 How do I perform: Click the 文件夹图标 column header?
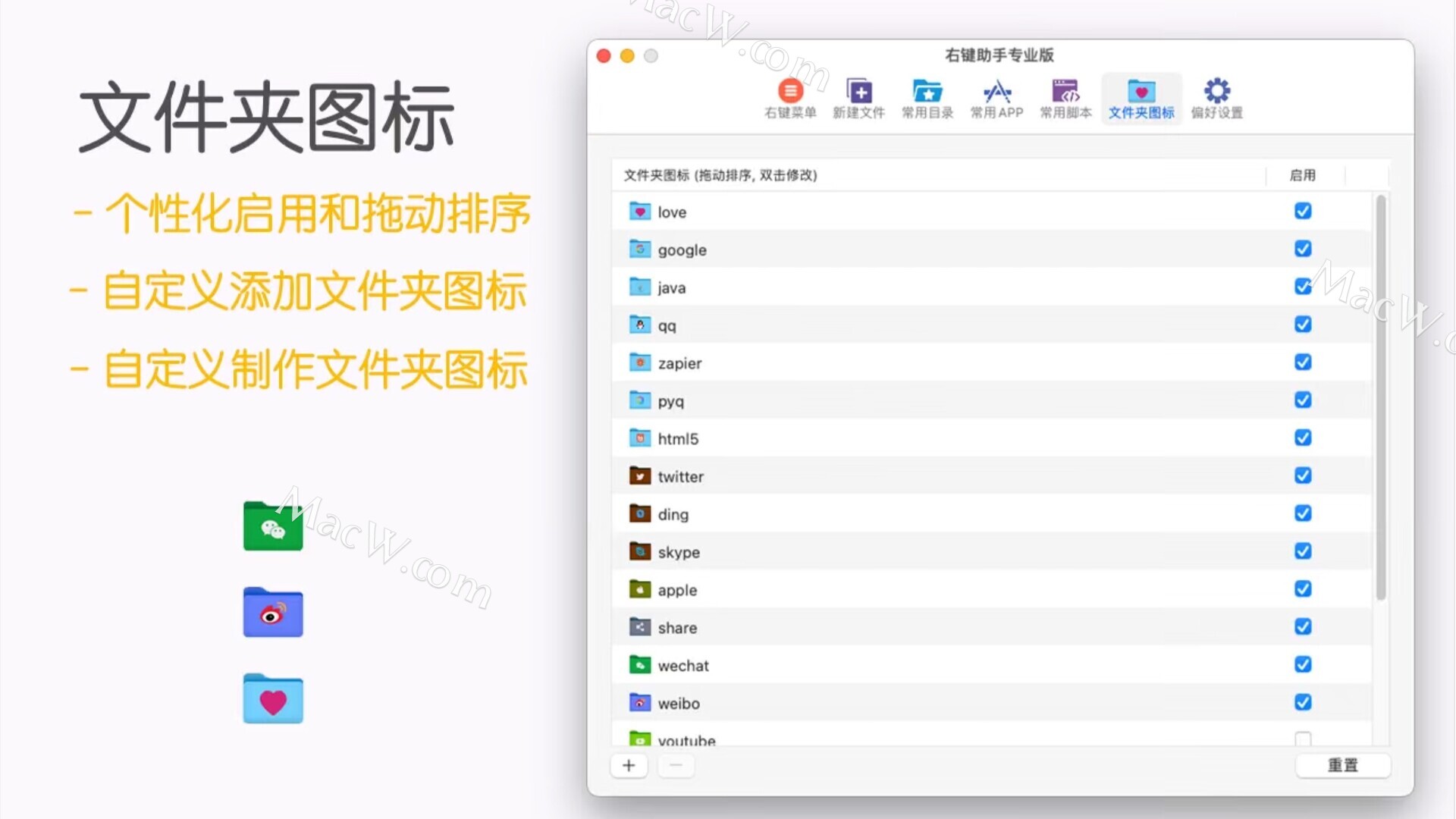click(x=720, y=175)
